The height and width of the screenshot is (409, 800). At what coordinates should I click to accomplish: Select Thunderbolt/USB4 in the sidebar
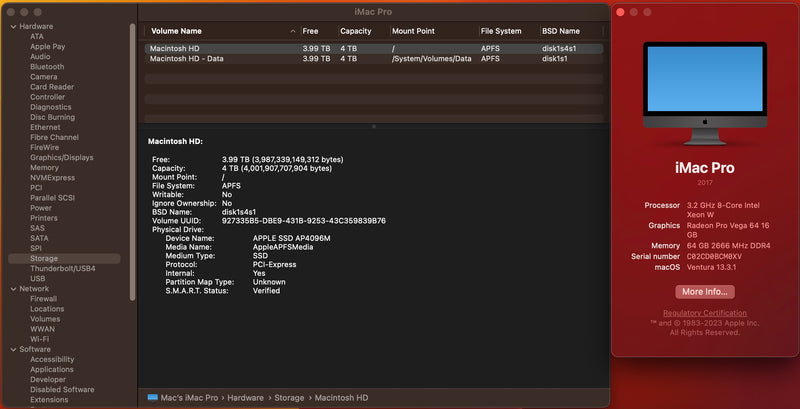(x=62, y=268)
